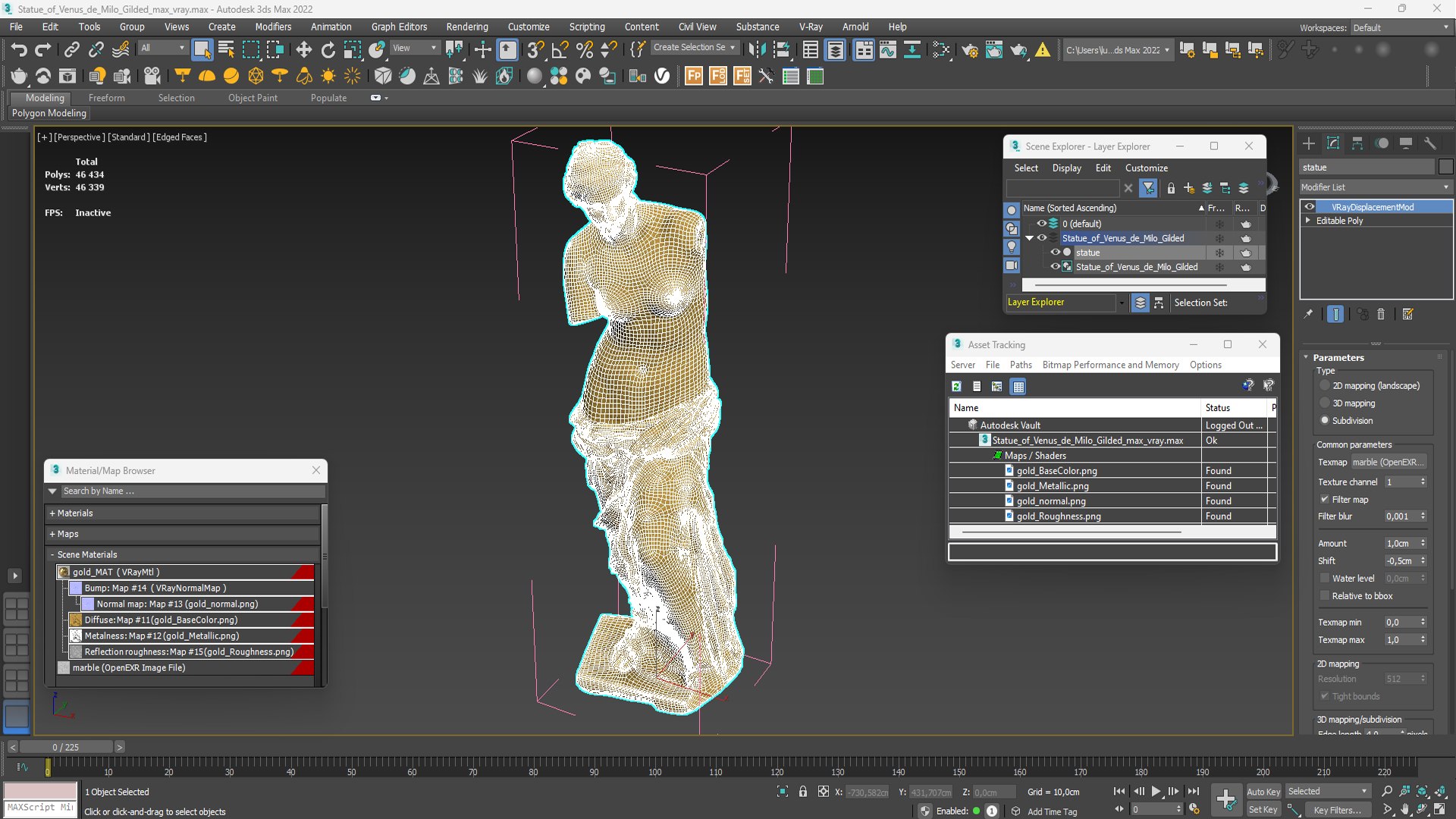Toggle visibility of VRayDisplacementMod modifier
This screenshot has height=819, width=1456.
[1310, 207]
